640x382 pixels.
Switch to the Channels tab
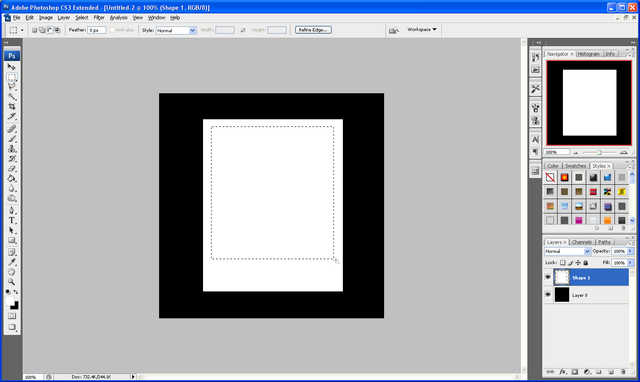pyautogui.click(x=582, y=242)
